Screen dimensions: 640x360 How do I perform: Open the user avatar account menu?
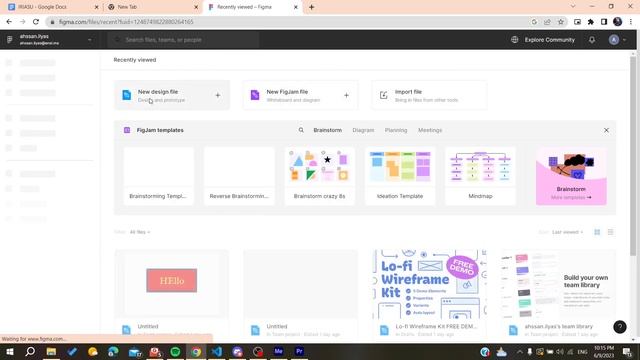pos(617,40)
